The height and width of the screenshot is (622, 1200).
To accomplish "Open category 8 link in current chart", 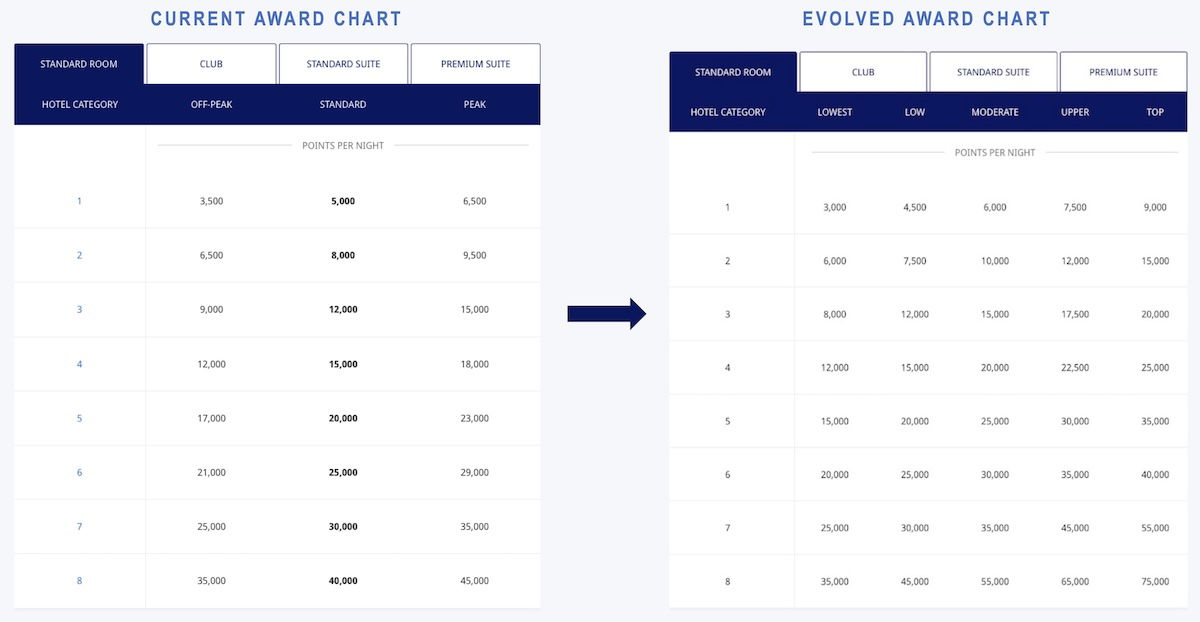I will click(80, 581).
